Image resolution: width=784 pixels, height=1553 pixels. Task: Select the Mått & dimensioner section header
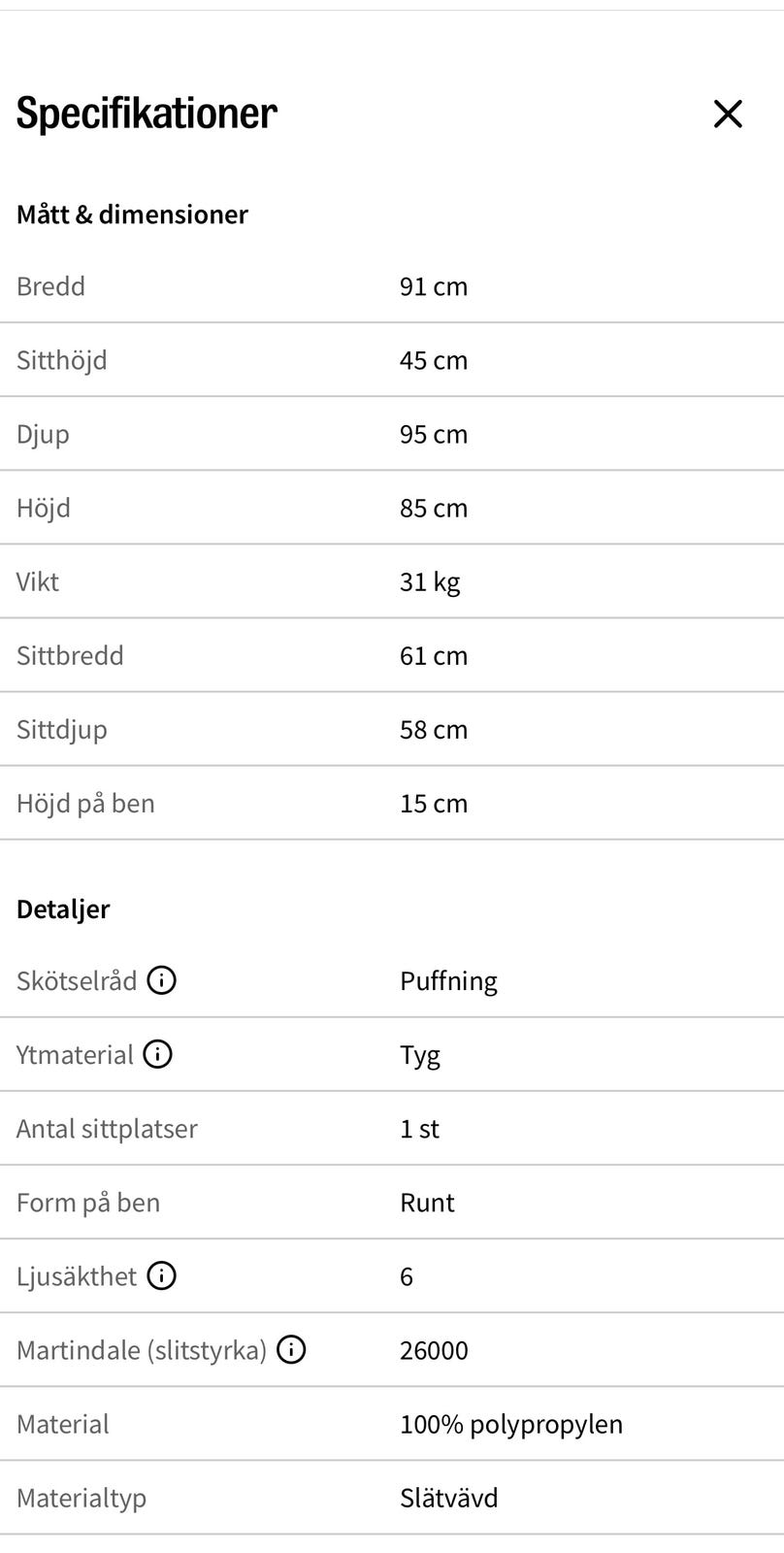tap(132, 215)
